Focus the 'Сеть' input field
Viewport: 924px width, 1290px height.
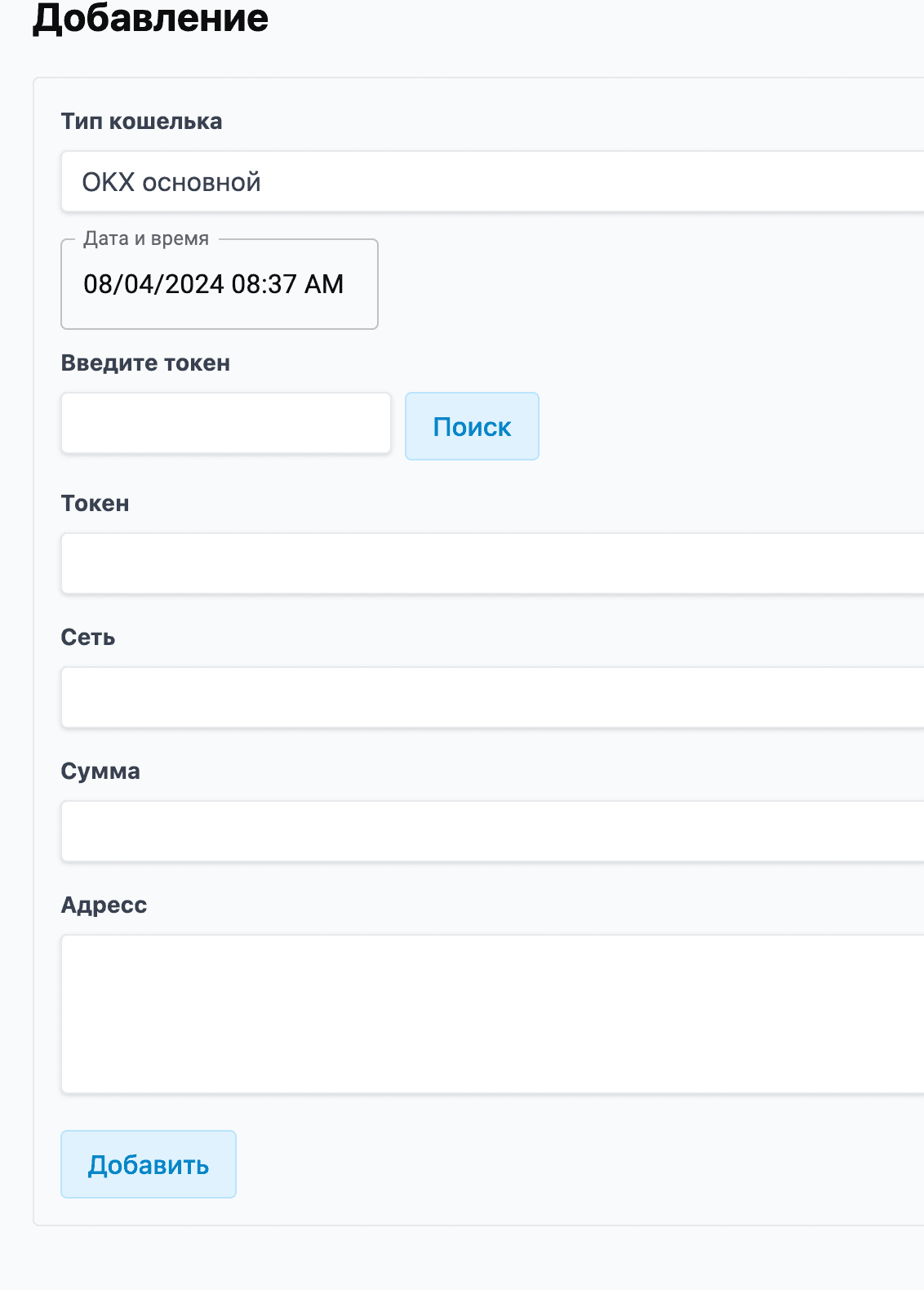(492, 697)
